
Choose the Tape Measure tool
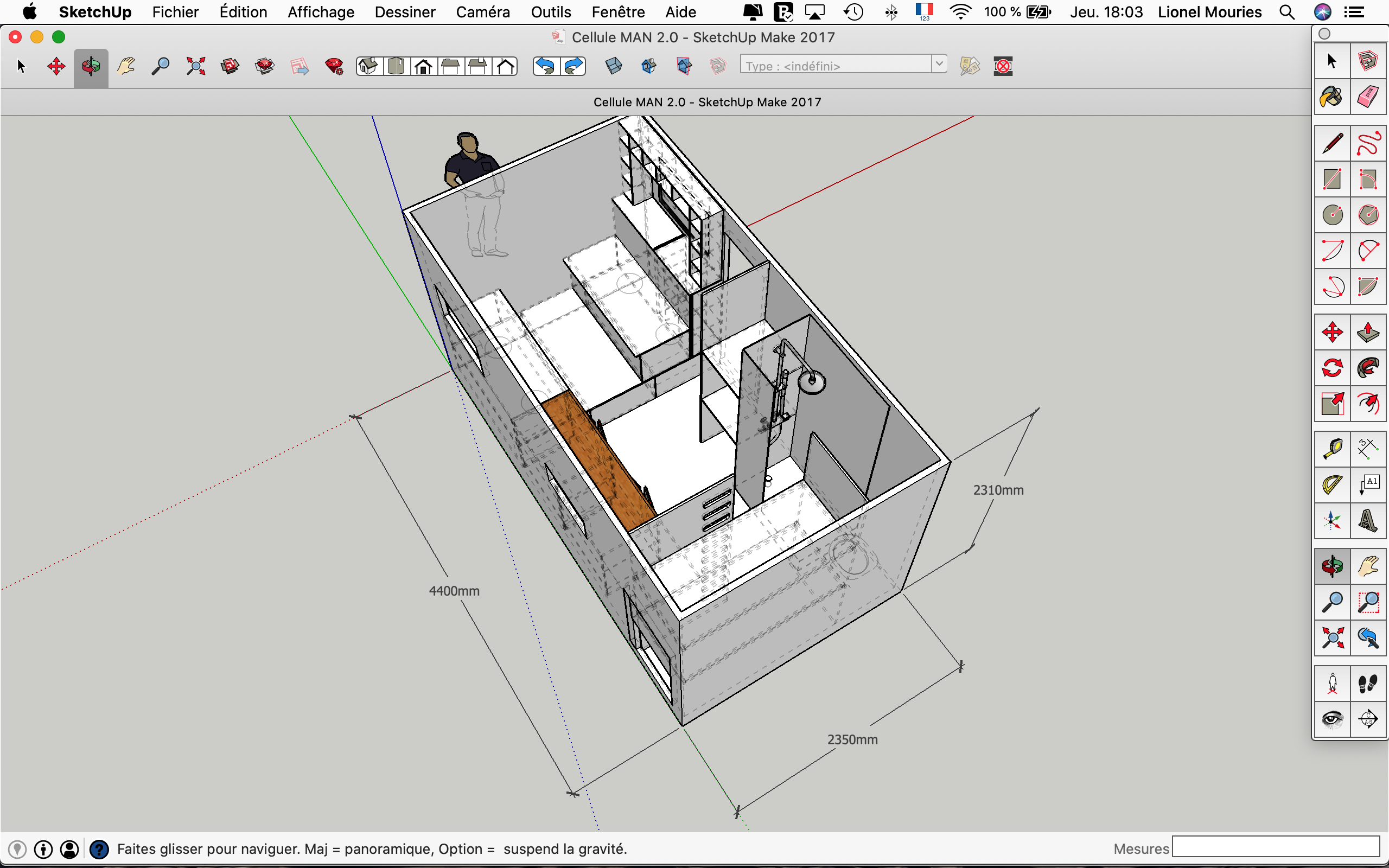[1331, 449]
